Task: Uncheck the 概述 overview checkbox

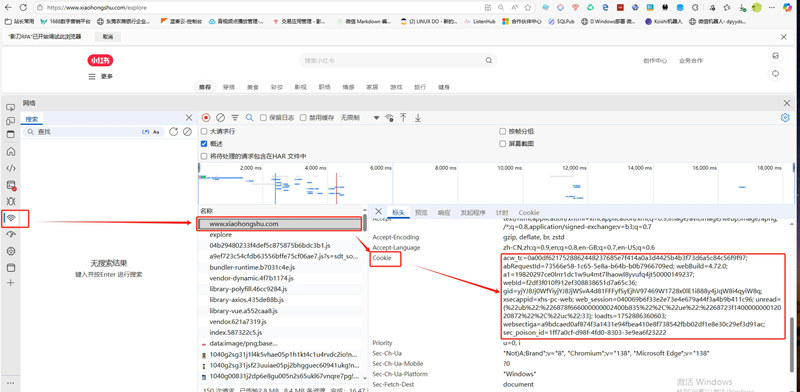Action: click(x=204, y=144)
